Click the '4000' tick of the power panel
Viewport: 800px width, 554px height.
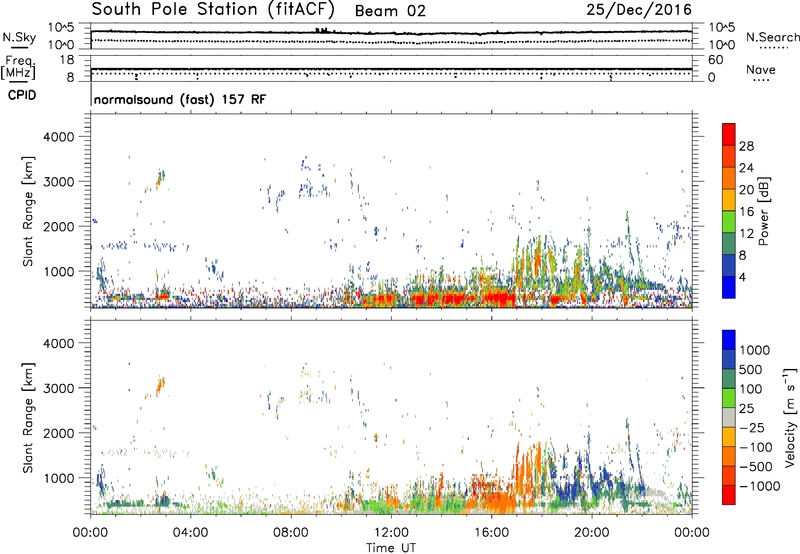tap(58, 137)
